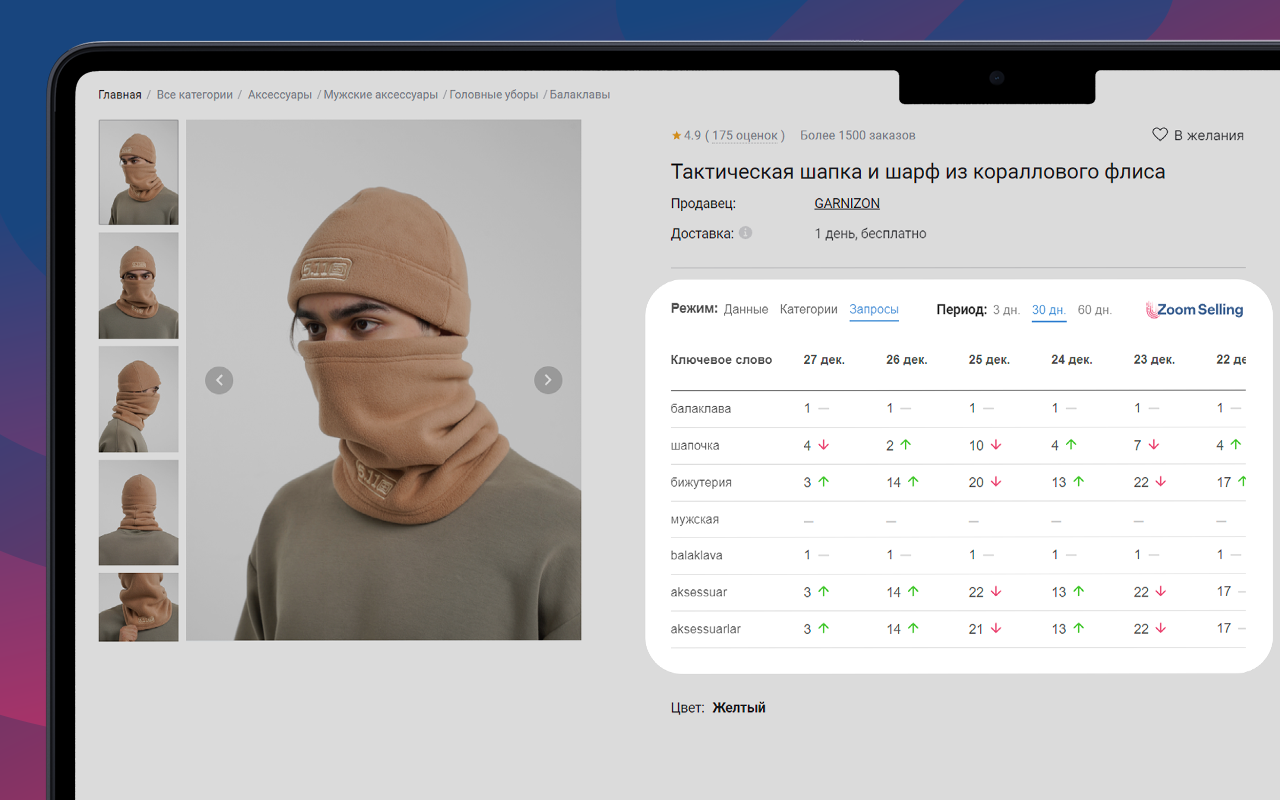The height and width of the screenshot is (800, 1280).
Task: Click the up arrow in aksessuar 24 дек. cell
Action: click(x=1079, y=592)
